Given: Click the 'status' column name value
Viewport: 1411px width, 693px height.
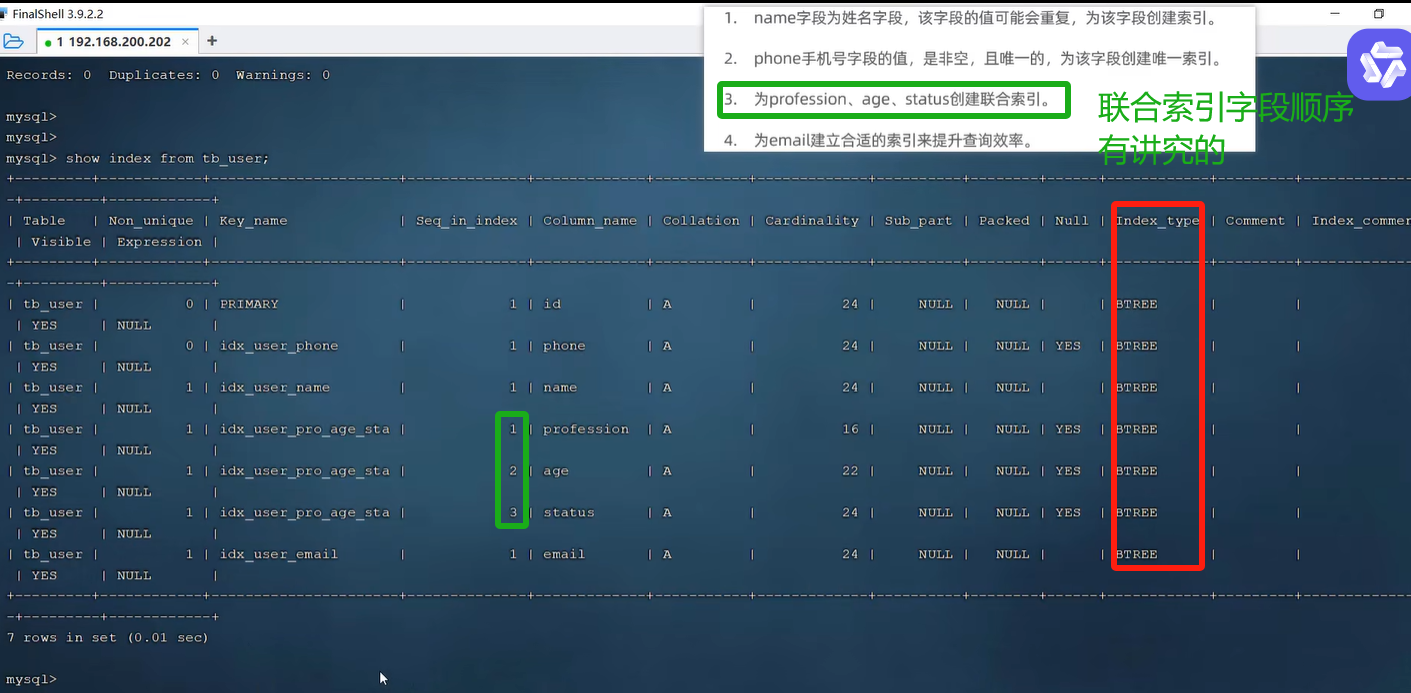Looking at the screenshot, I should click(x=569, y=513).
